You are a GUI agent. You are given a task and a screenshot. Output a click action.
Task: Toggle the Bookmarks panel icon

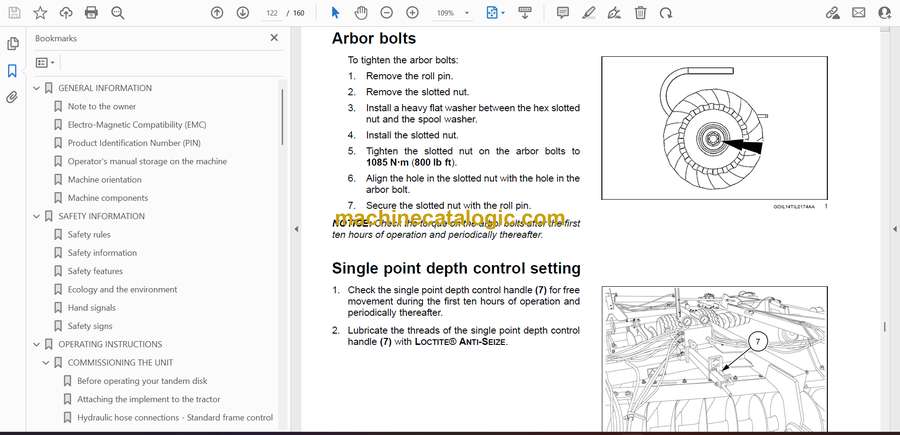(x=12, y=71)
